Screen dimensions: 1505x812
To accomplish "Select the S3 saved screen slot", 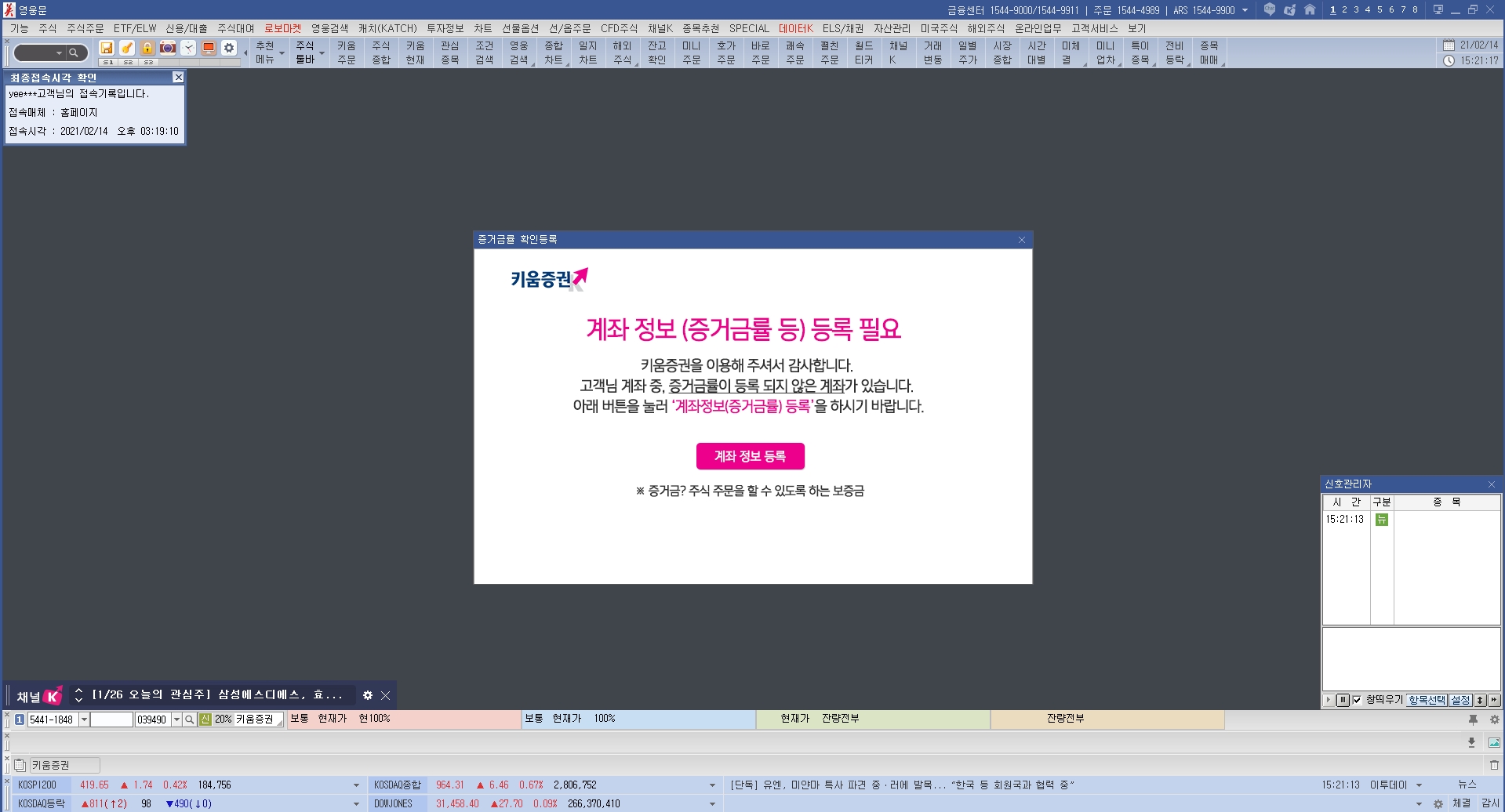I will (149, 62).
